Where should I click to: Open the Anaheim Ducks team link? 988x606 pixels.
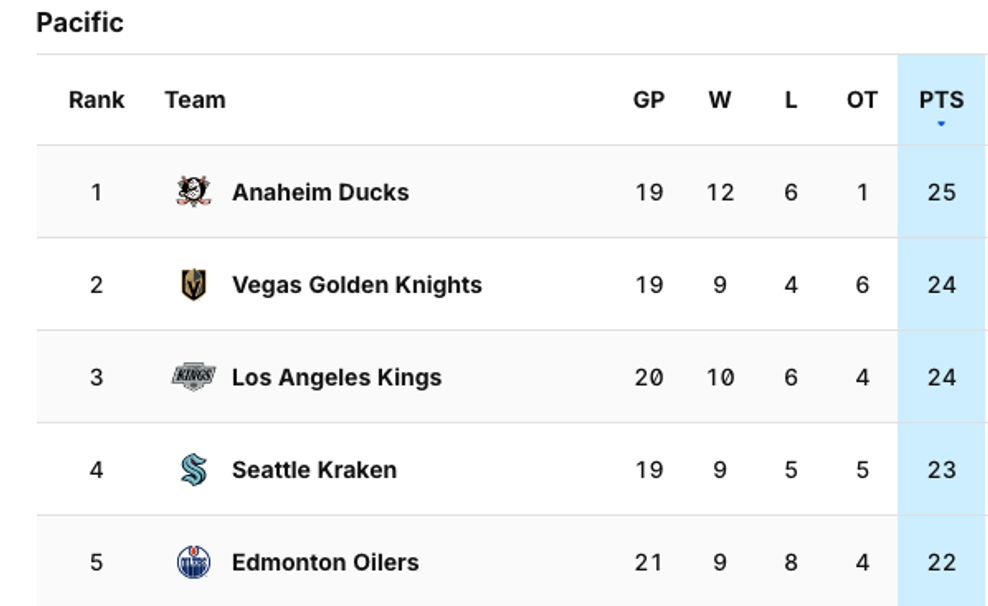(320, 192)
